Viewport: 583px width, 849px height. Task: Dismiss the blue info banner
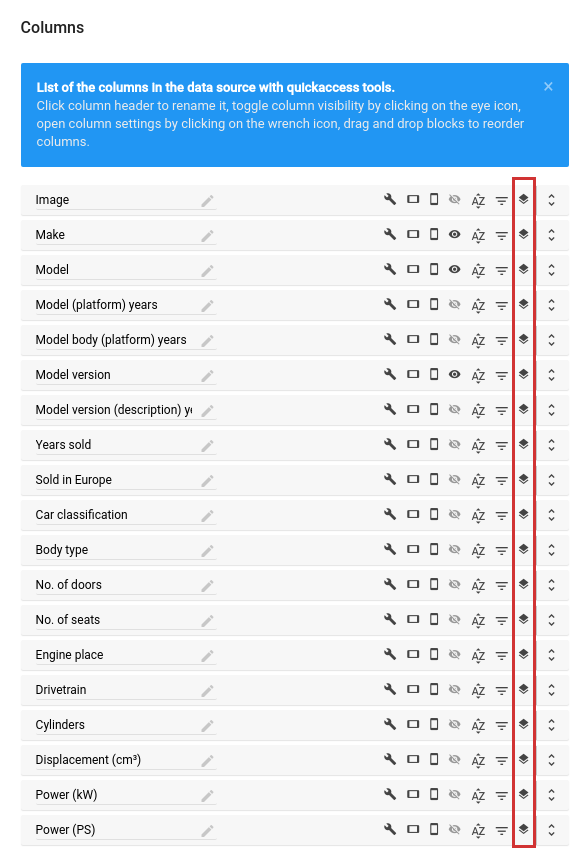(x=548, y=87)
